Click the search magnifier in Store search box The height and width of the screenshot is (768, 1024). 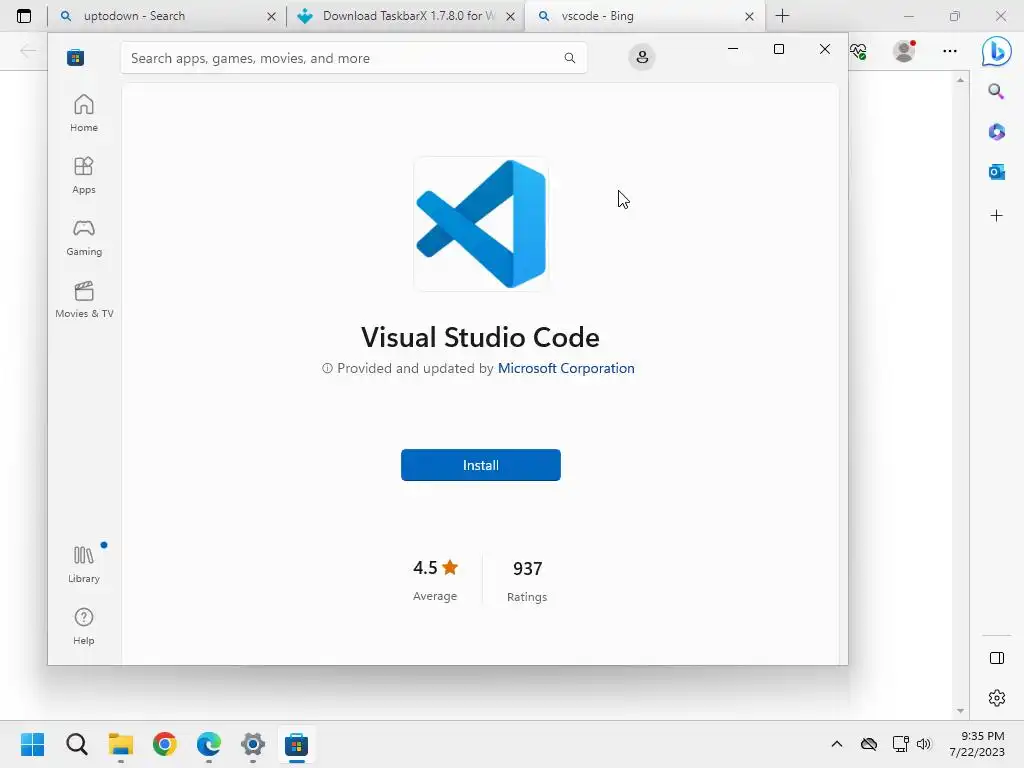[x=569, y=58]
